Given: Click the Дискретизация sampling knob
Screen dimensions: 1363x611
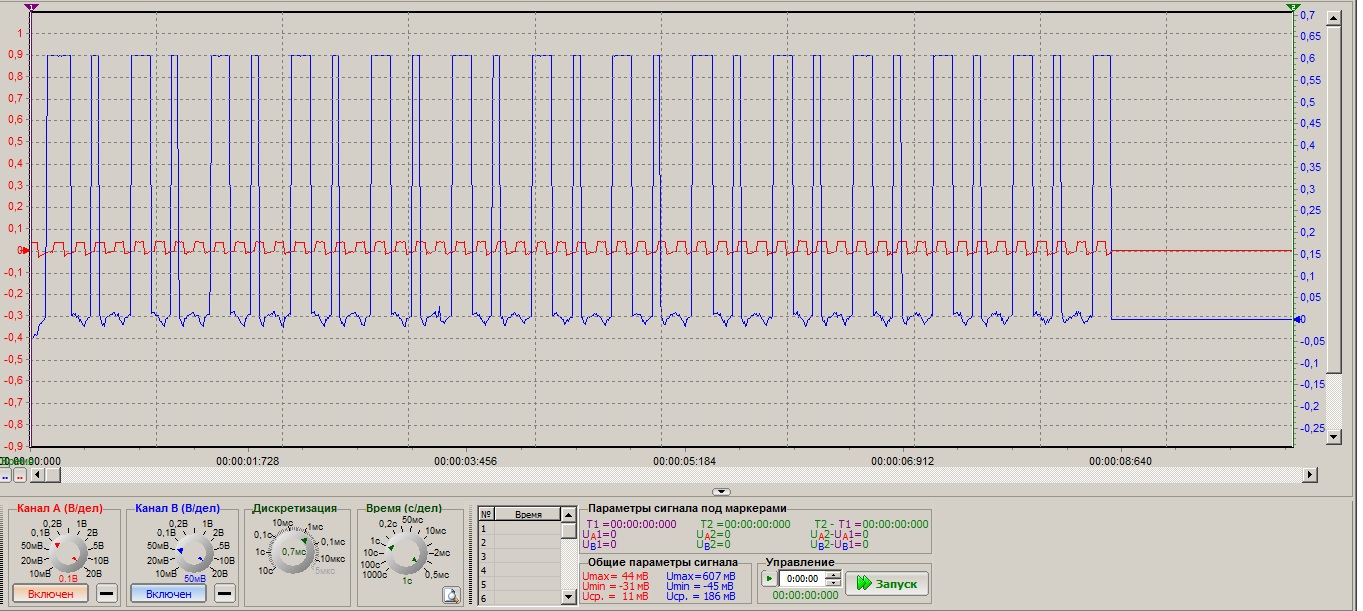Looking at the screenshot, I should [x=294, y=553].
